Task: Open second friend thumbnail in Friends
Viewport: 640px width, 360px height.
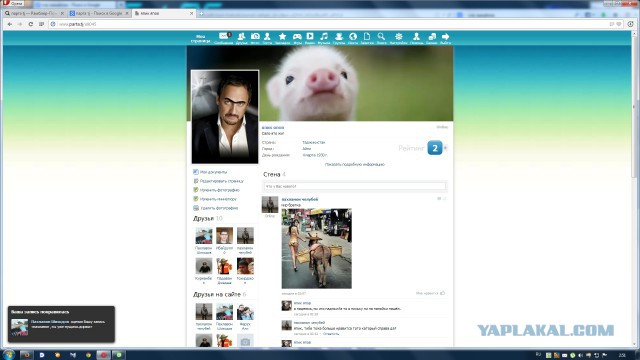Action: (224, 236)
